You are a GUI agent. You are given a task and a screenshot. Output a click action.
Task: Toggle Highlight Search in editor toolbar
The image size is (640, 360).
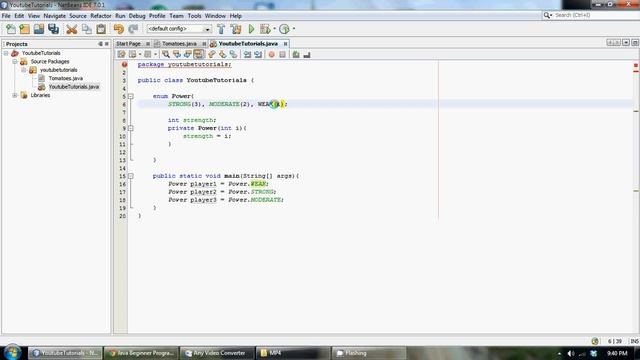click(x=199, y=54)
